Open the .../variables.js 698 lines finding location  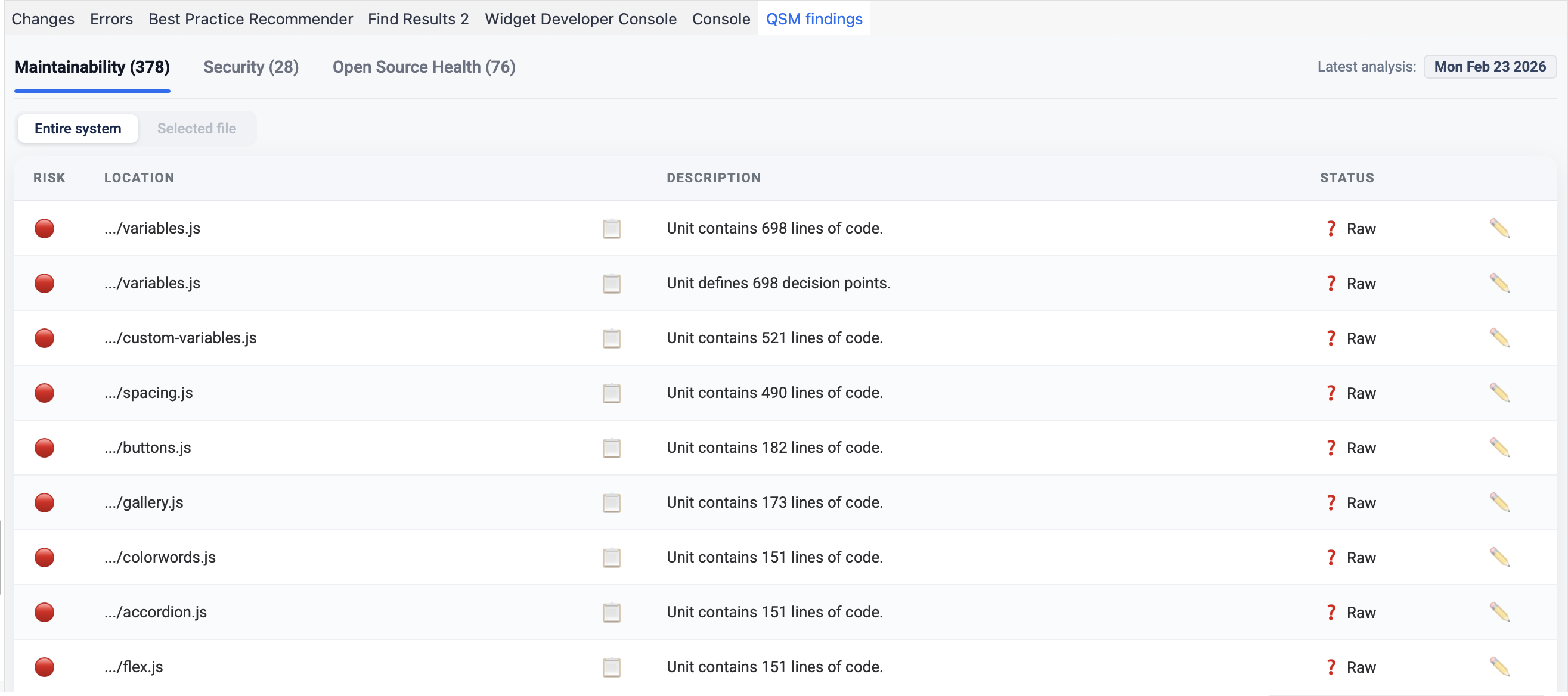click(x=152, y=228)
